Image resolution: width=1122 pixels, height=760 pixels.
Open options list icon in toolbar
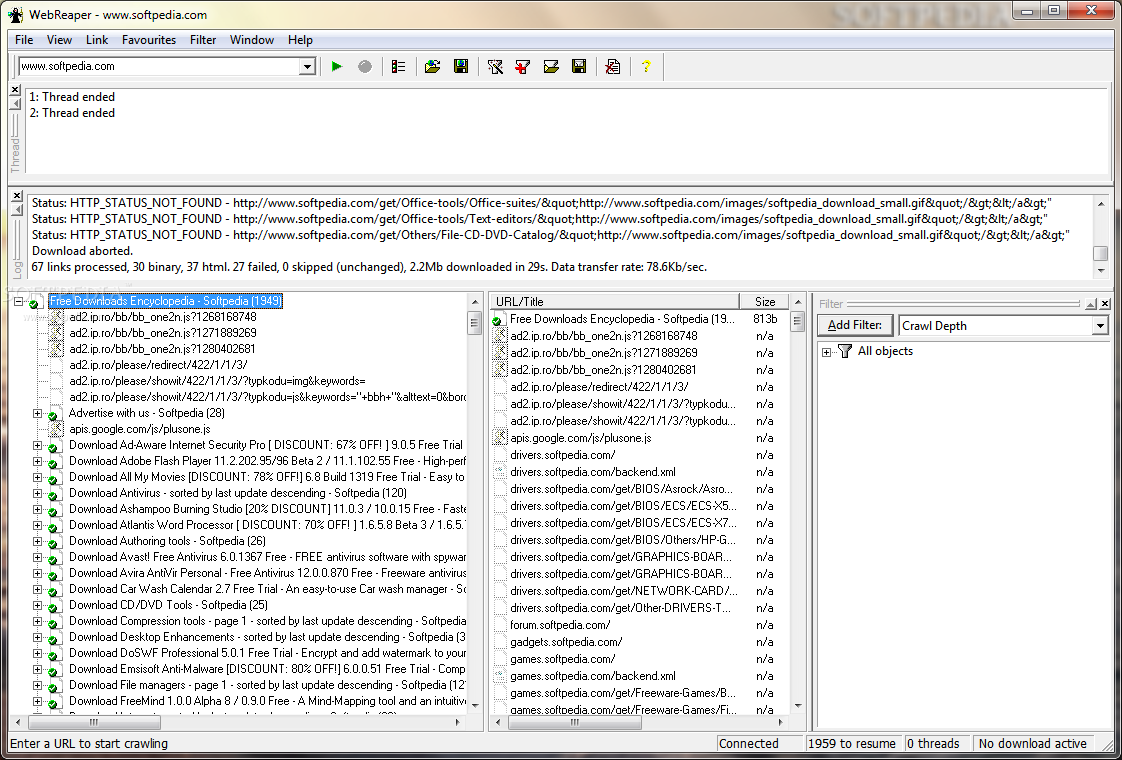coord(399,67)
